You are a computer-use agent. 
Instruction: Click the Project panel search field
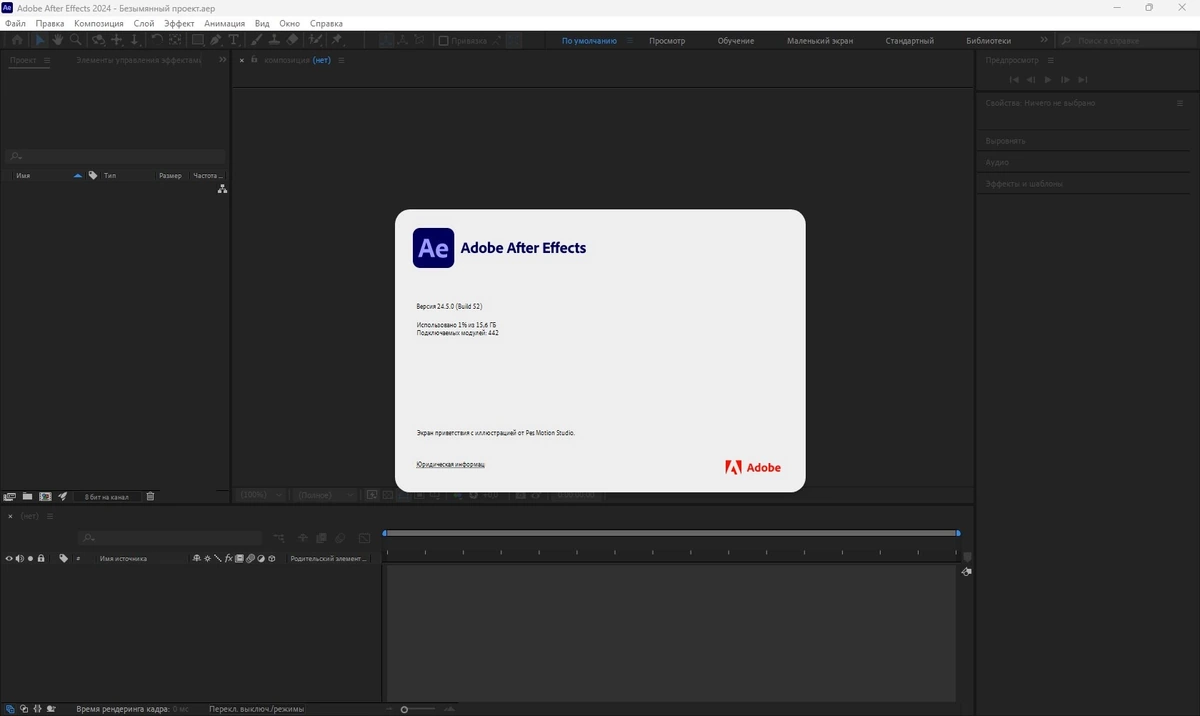pyautogui.click(x=115, y=156)
